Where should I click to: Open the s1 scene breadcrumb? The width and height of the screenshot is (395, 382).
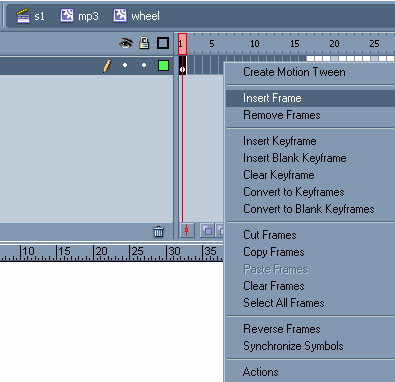pyautogui.click(x=30, y=16)
